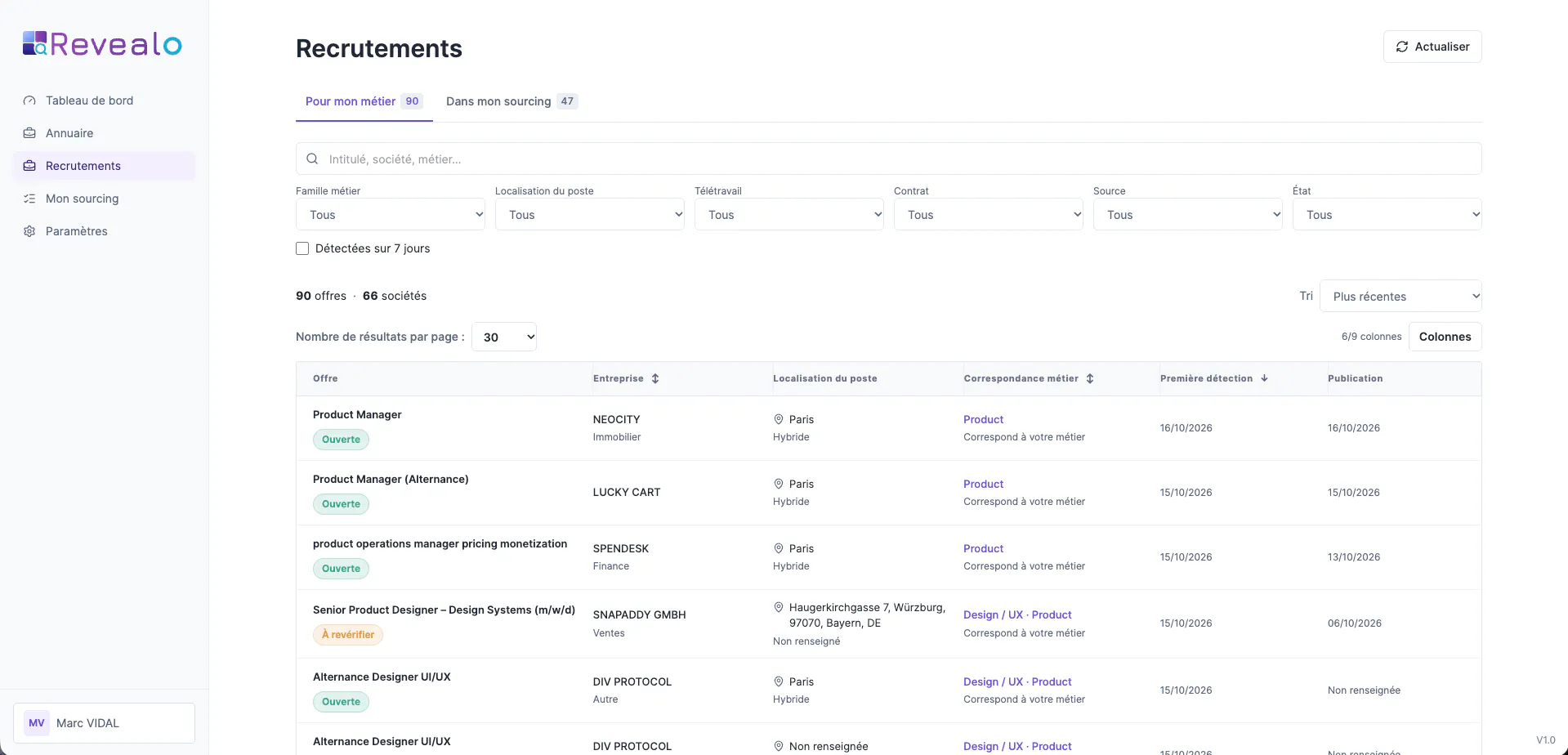Image resolution: width=1568 pixels, height=755 pixels.
Task: Open the Tri Plus récentes dropdown
Action: (1400, 297)
